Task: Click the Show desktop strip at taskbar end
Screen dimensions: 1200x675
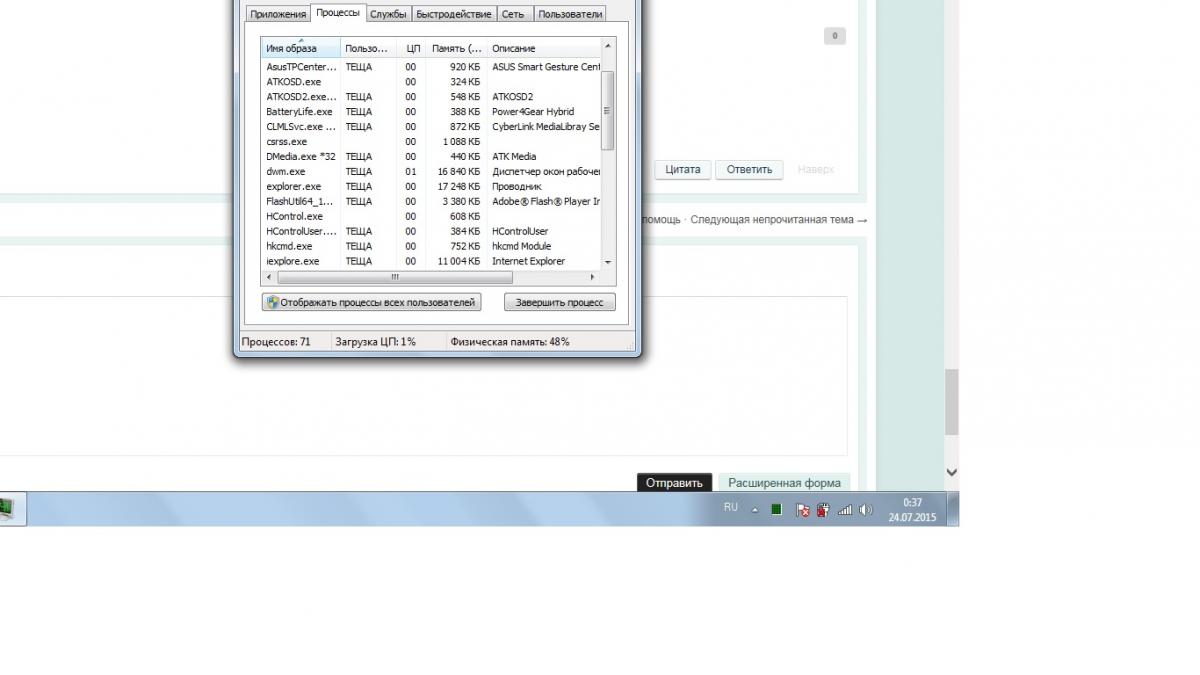Action: pos(953,509)
